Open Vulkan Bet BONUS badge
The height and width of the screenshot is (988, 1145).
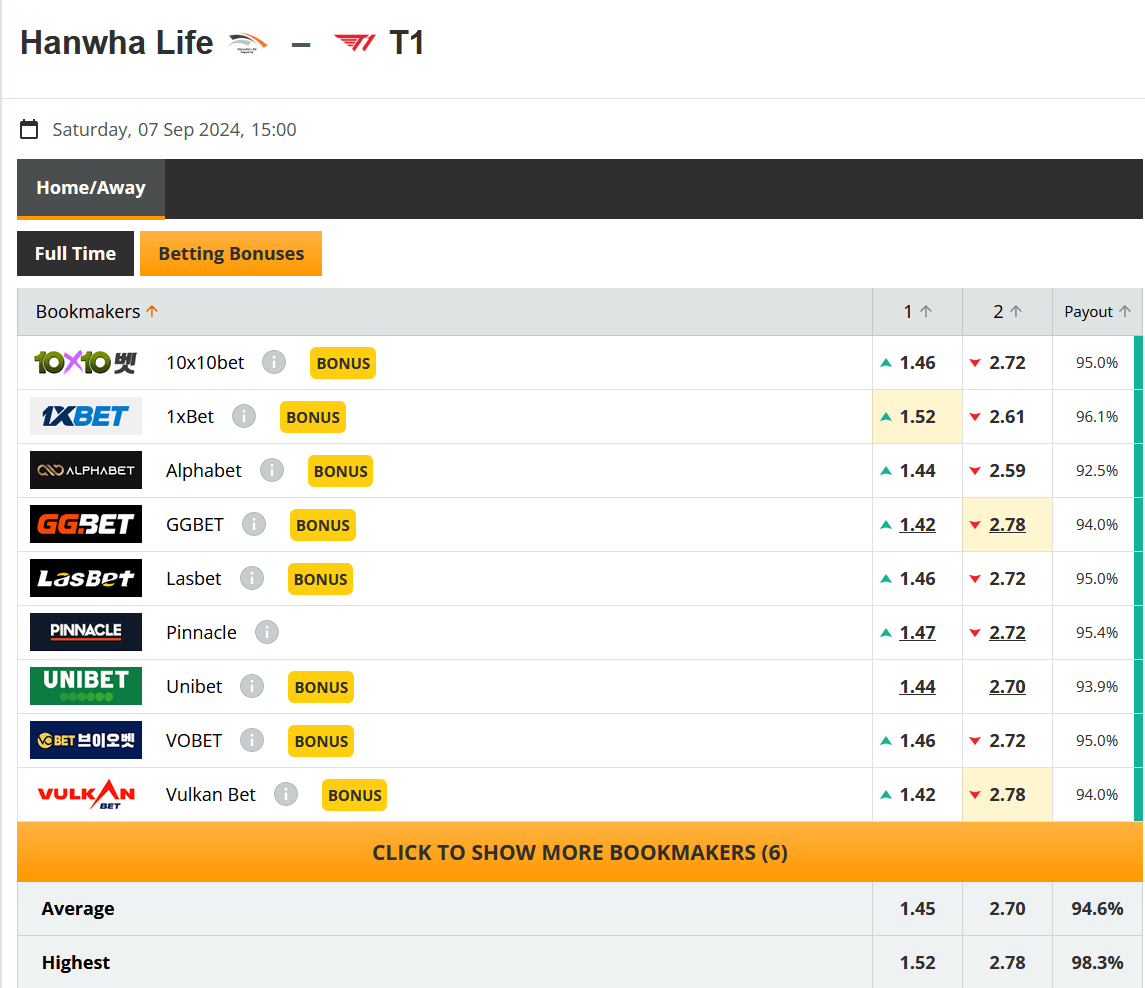pyautogui.click(x=354, y=795)
